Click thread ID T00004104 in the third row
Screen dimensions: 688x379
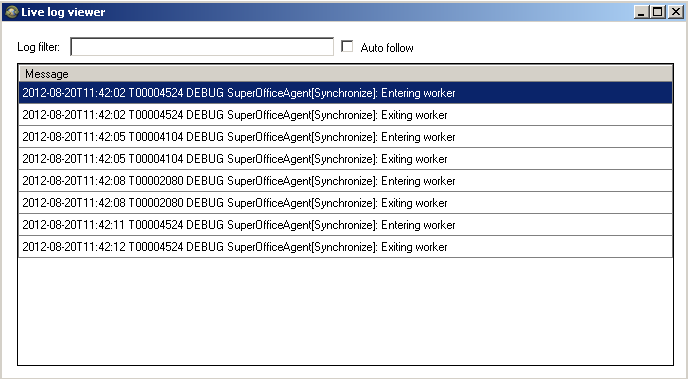point(156,137)
